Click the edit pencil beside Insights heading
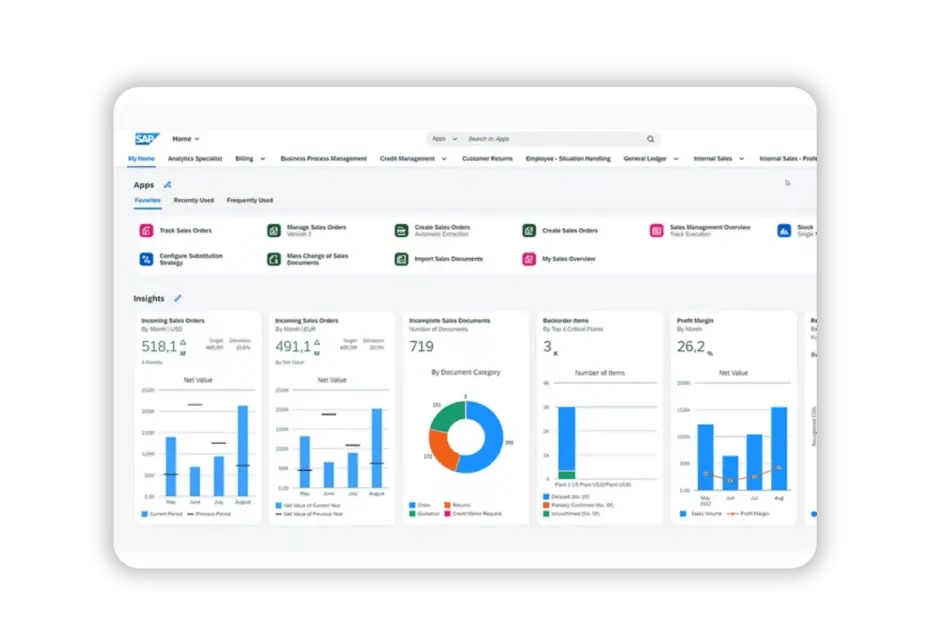The width and height of the screenshot is (936, 641). (x=178, y=298)
